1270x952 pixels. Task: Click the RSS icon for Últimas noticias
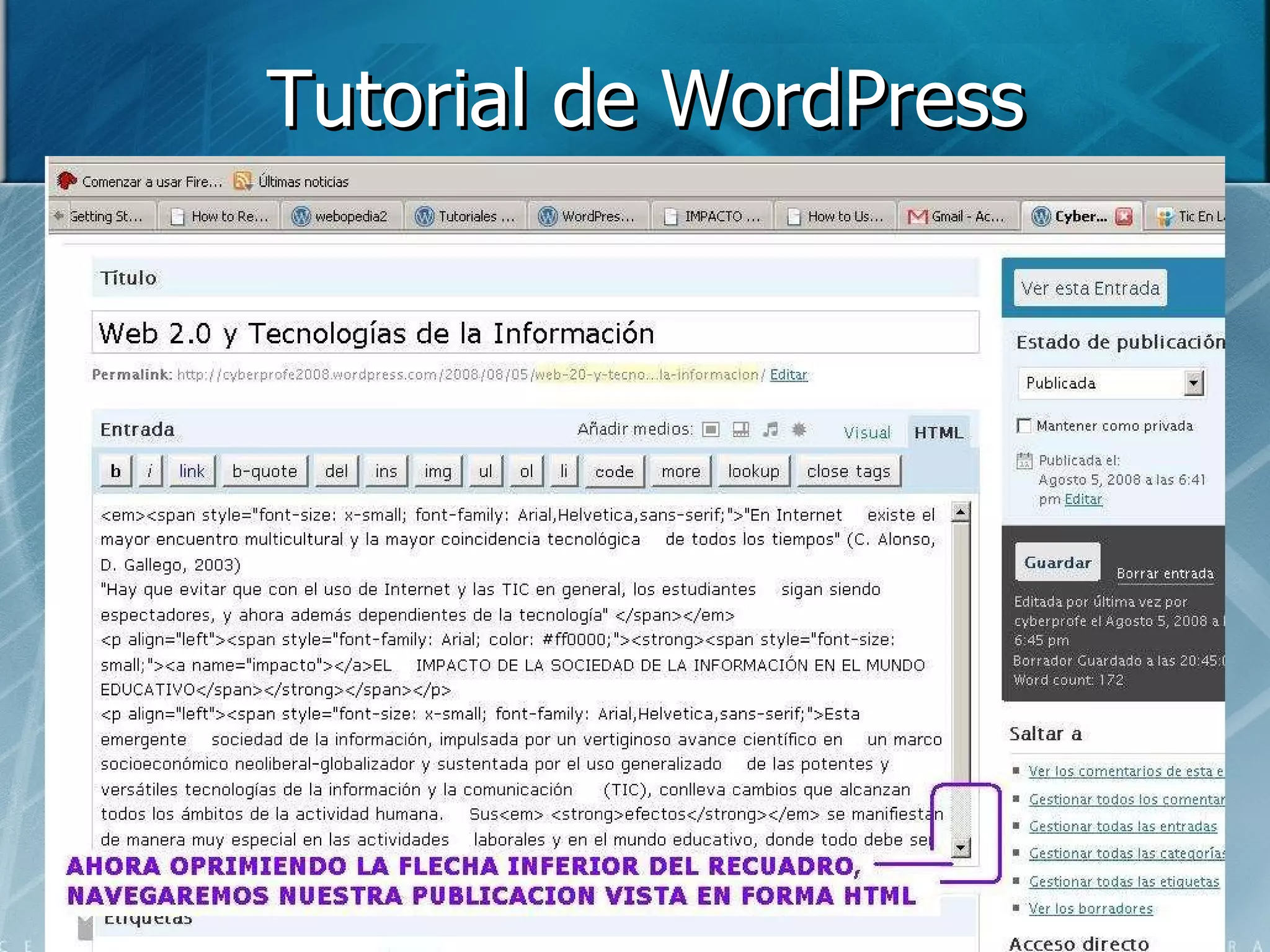pos(242,181)
